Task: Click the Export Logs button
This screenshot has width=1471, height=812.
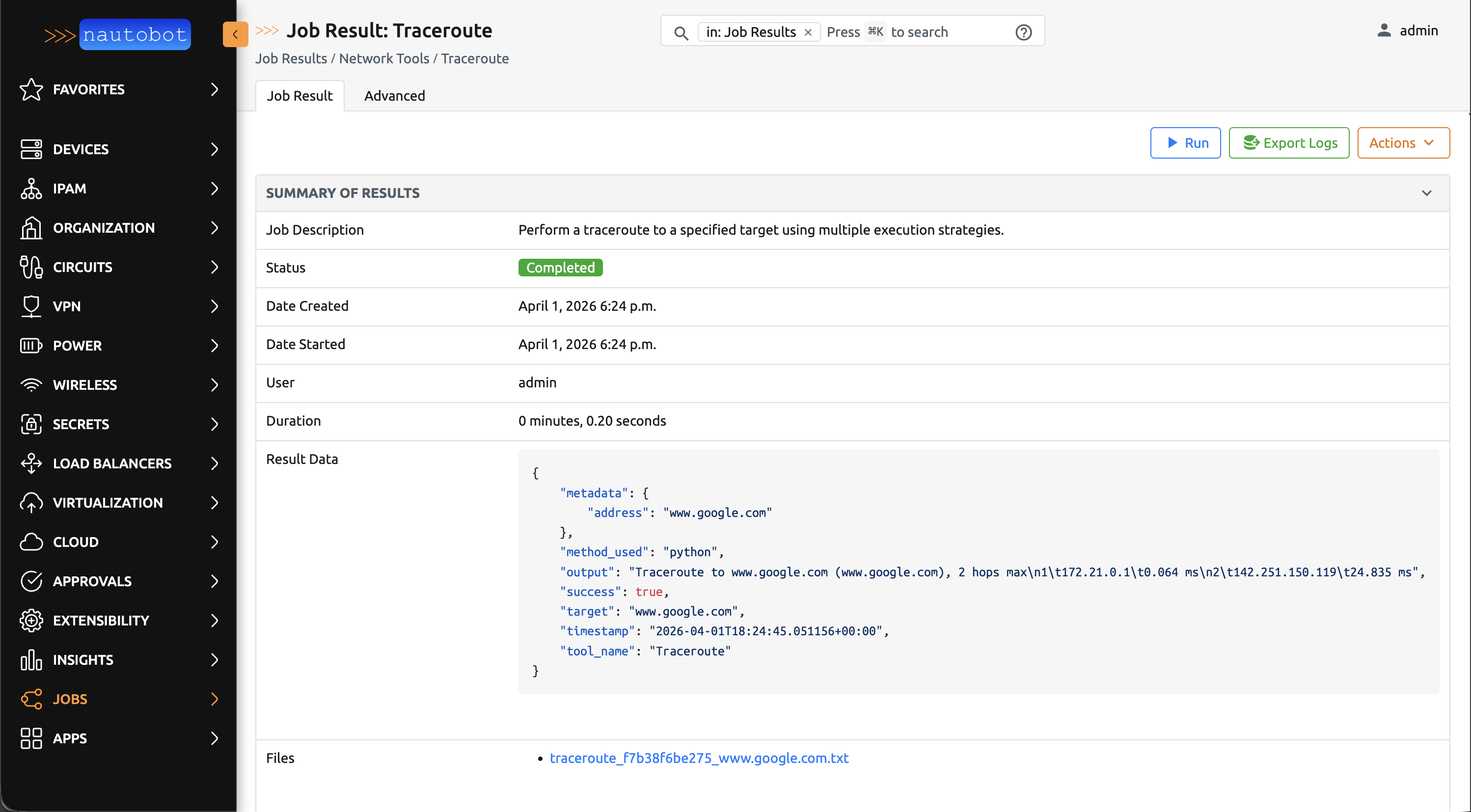Action: (1289, 143)
